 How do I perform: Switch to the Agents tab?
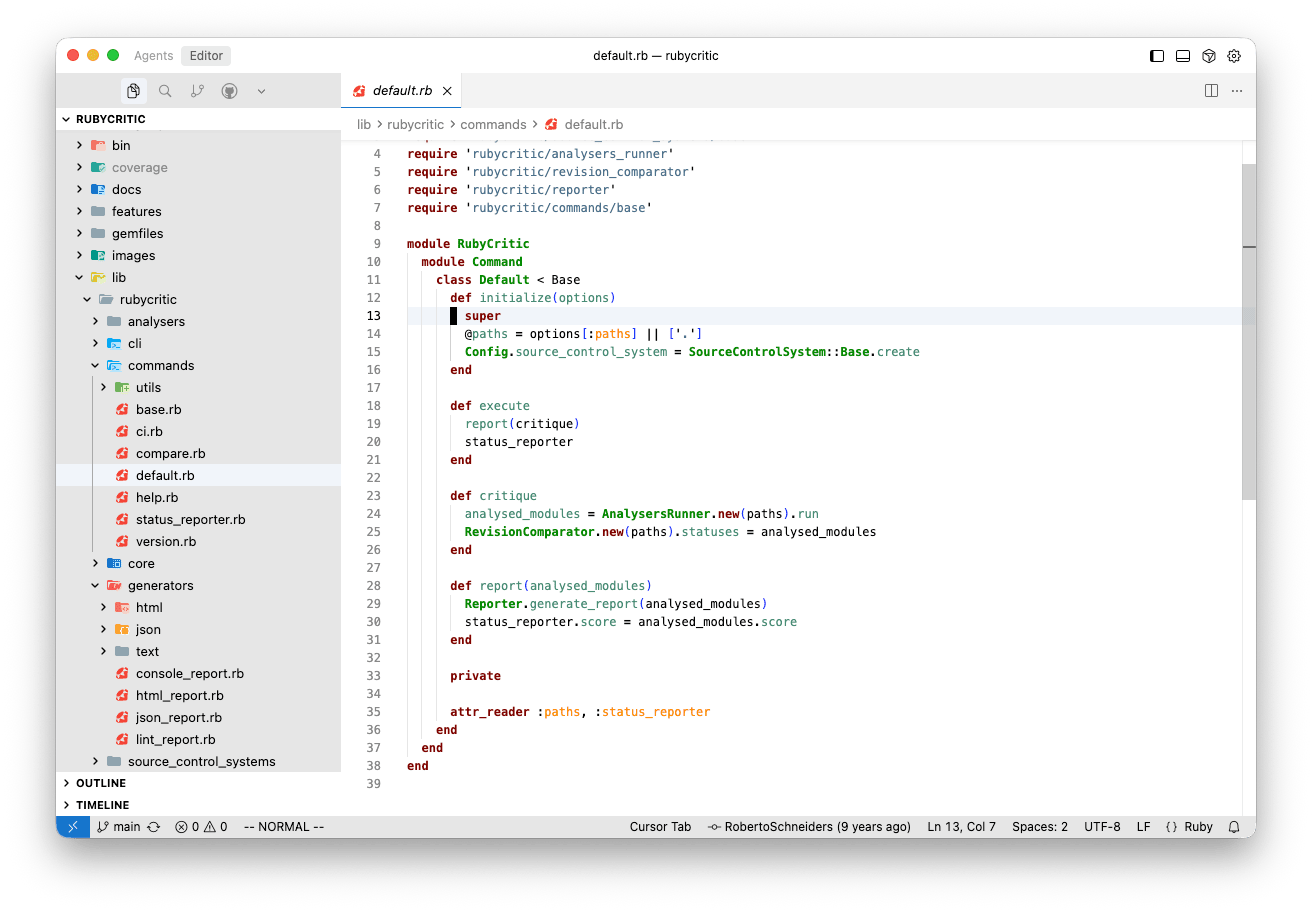point(153,55)
